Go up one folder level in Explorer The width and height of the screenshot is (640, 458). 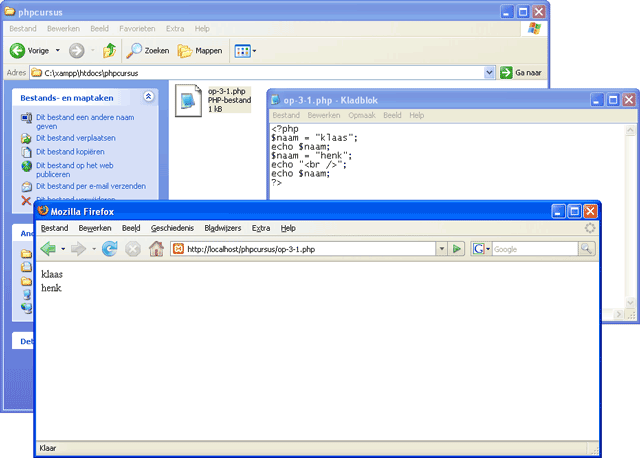point(109,51)
